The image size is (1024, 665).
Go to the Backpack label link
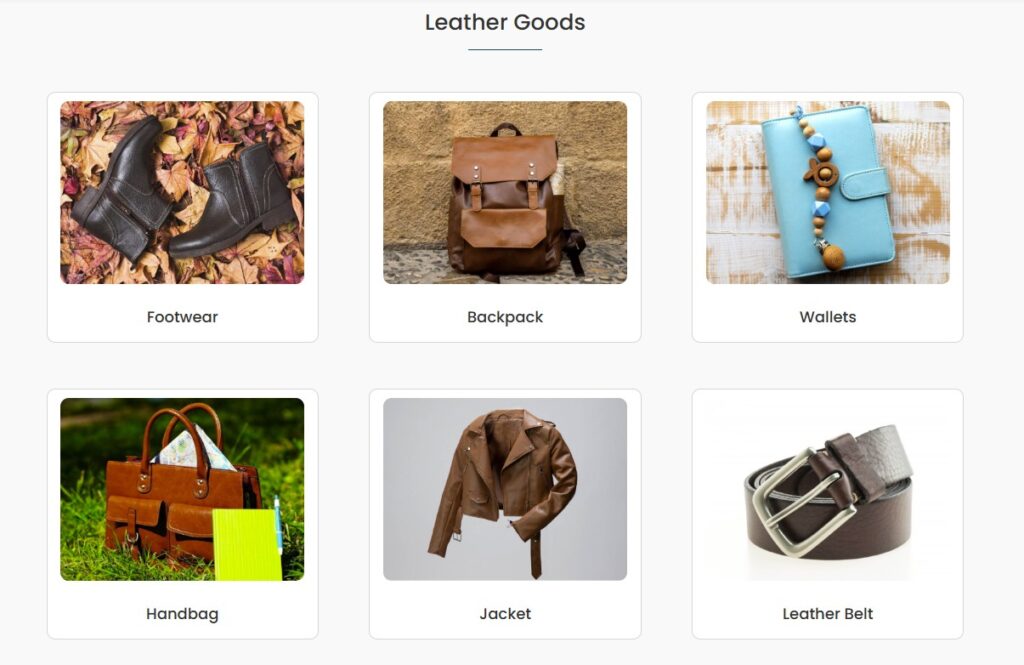pos(505,317)
